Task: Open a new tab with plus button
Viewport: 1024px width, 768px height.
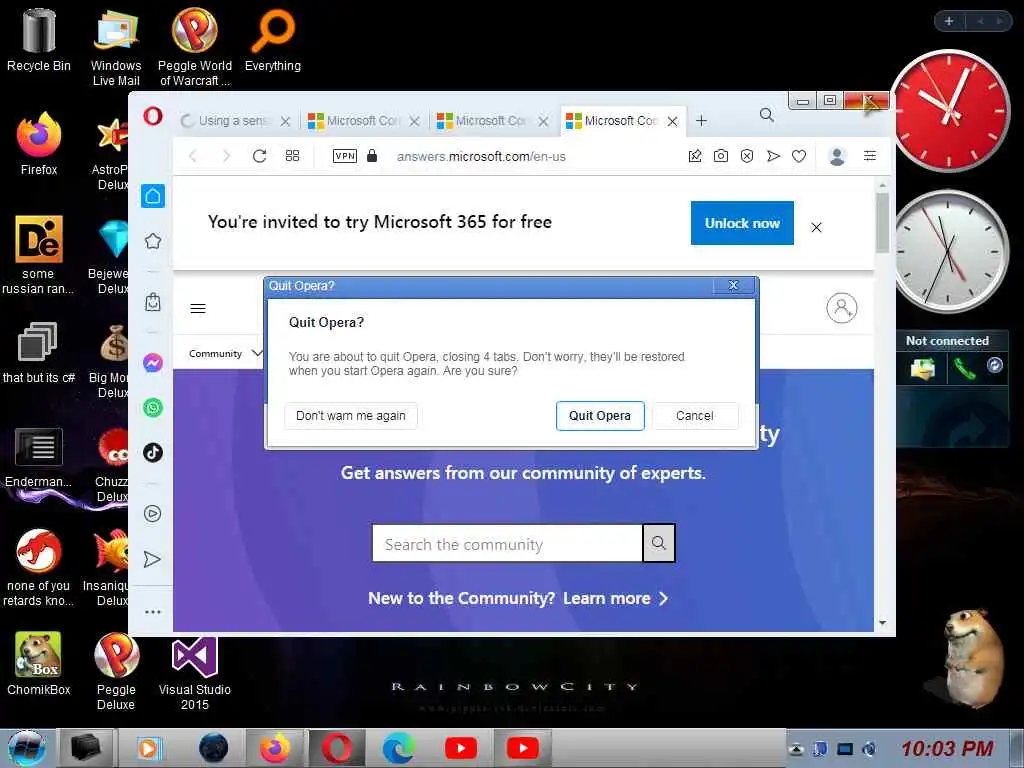Action: pos(701,121)
